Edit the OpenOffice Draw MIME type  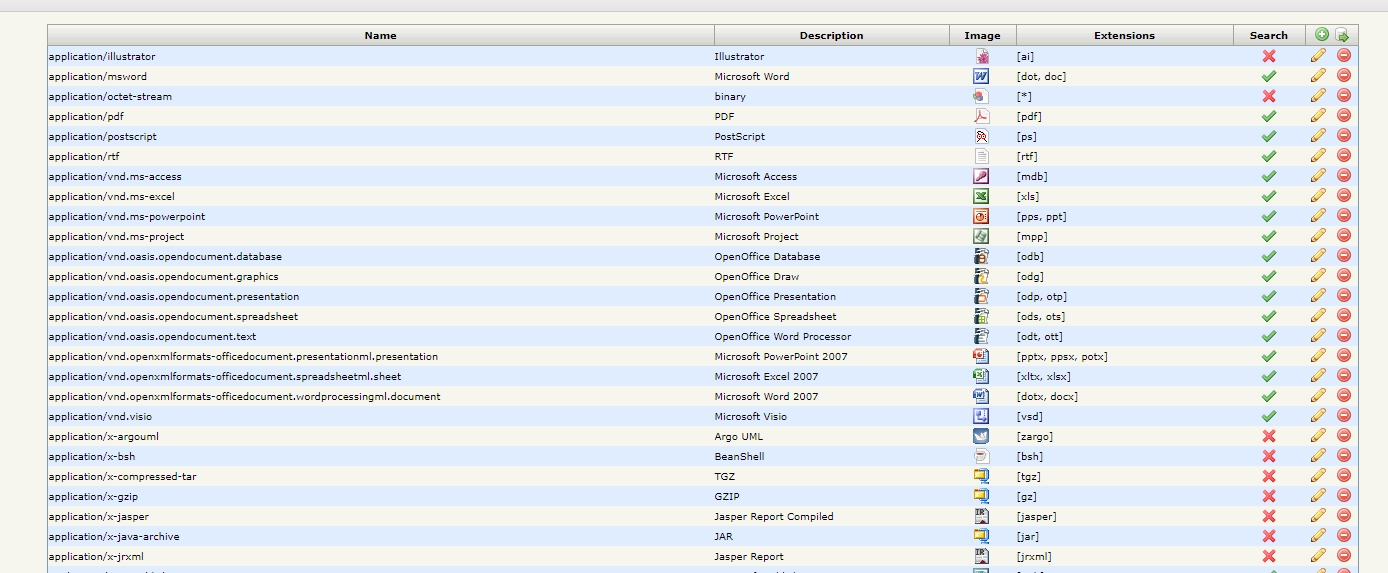click(x=1318, y=276)
